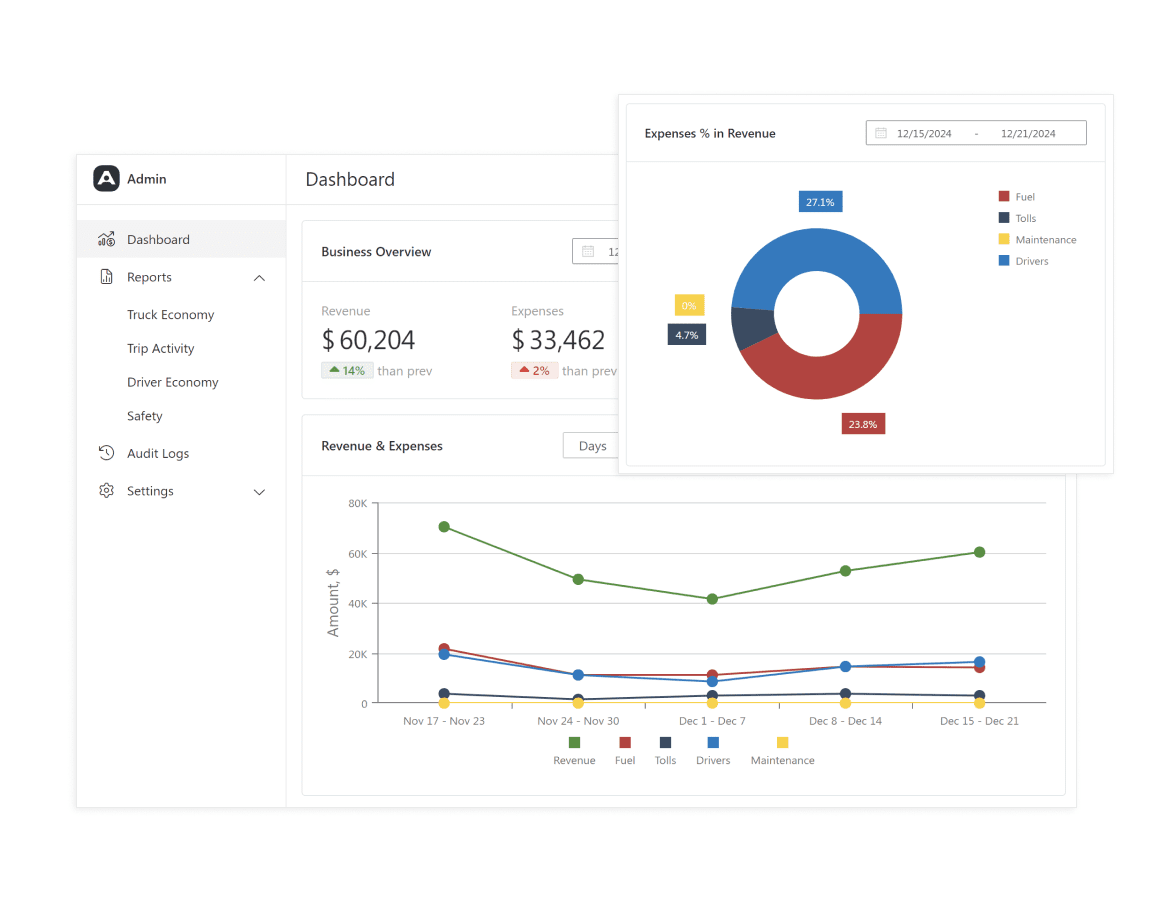This screenshot has width=1160, height=910.
Task: Click the Nov 24 - Nov 30 axis label
Action: point(578,721)
